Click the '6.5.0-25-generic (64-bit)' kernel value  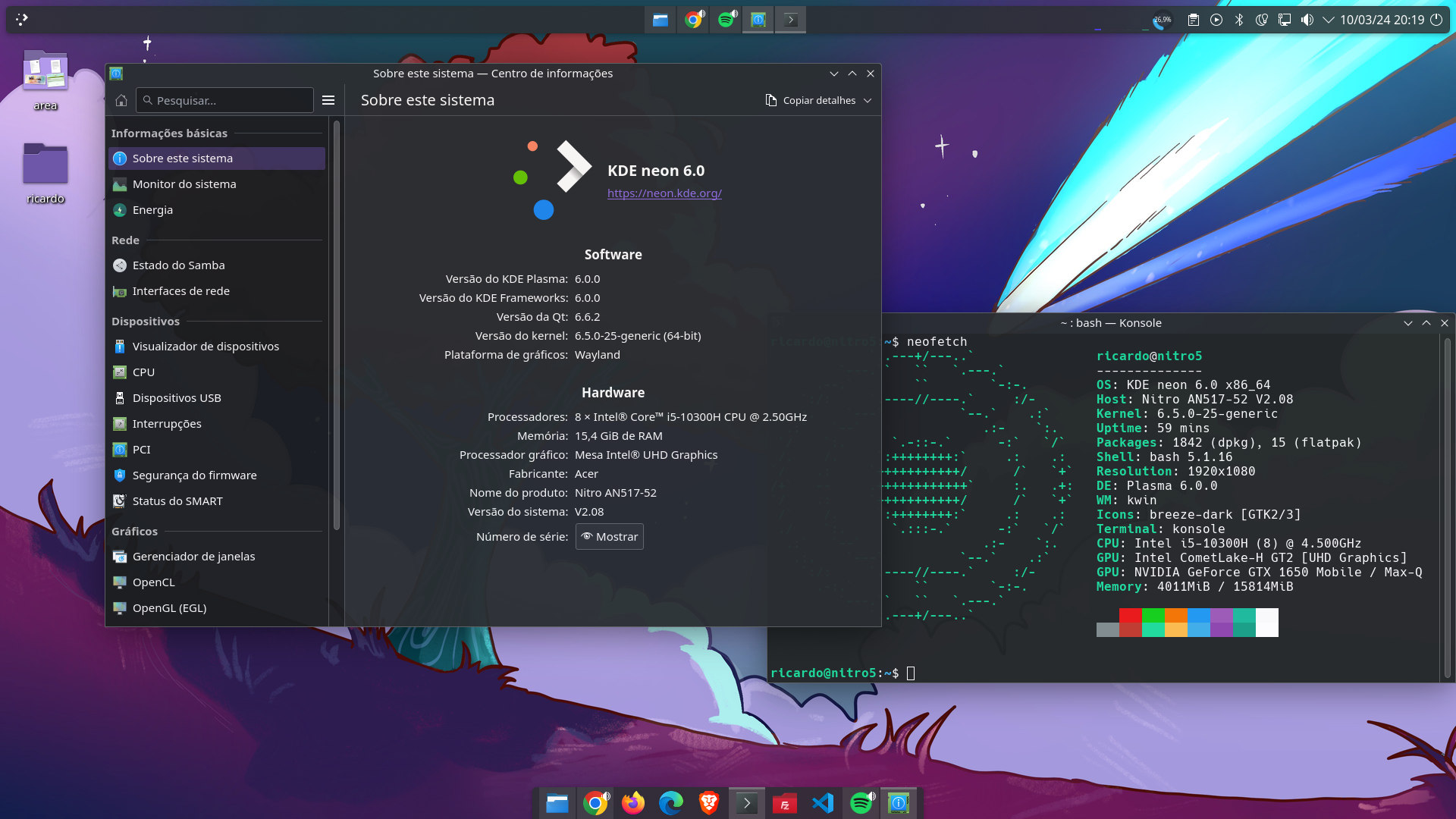638,336
